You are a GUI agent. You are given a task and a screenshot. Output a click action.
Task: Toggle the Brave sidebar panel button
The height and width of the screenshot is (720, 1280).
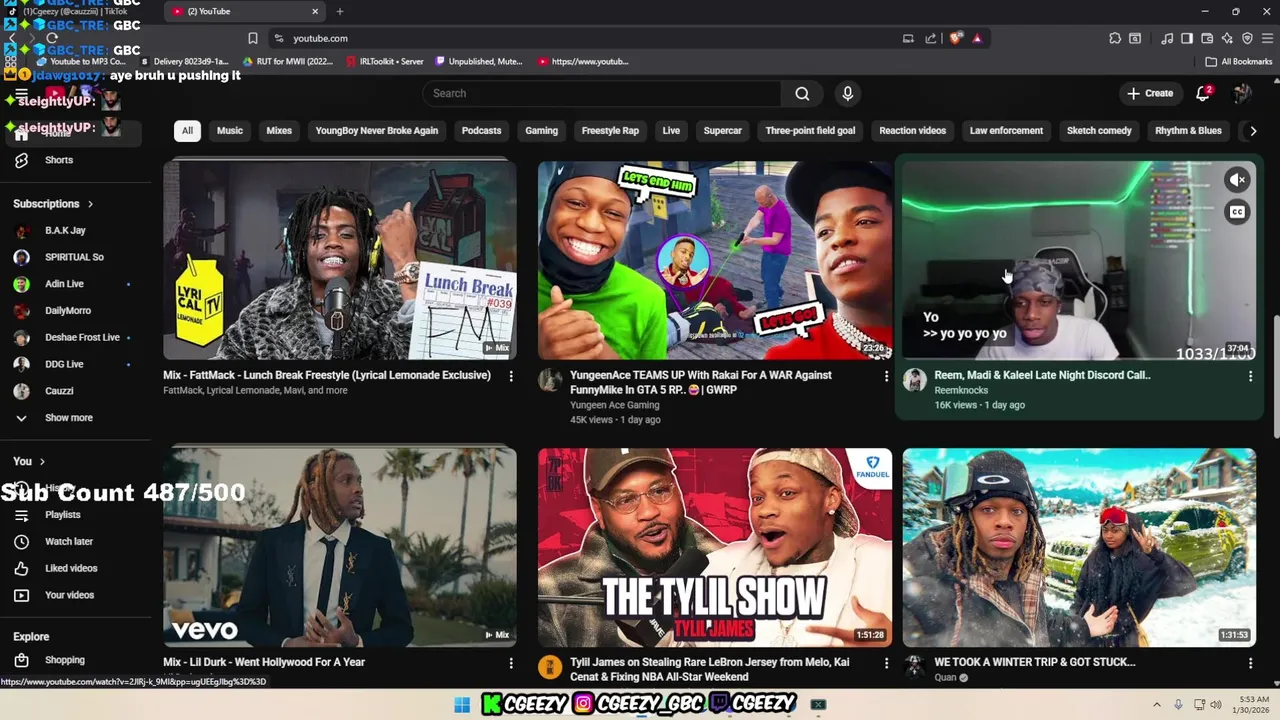point(1187,38)
